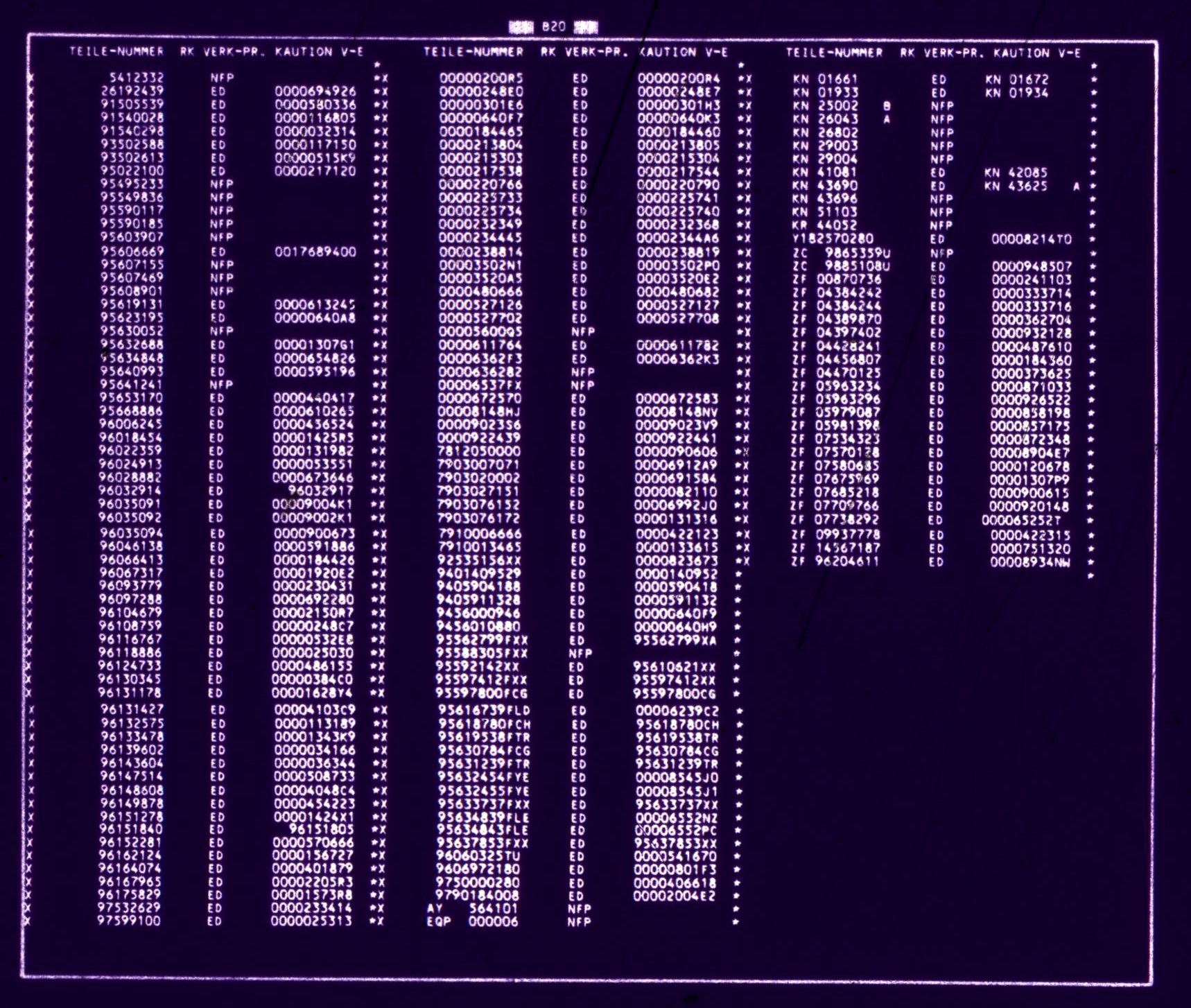The image size is (1191, 1008).
Task: Click part number 00003502N1
Action: pyautogui.click(x=480, y=265)
